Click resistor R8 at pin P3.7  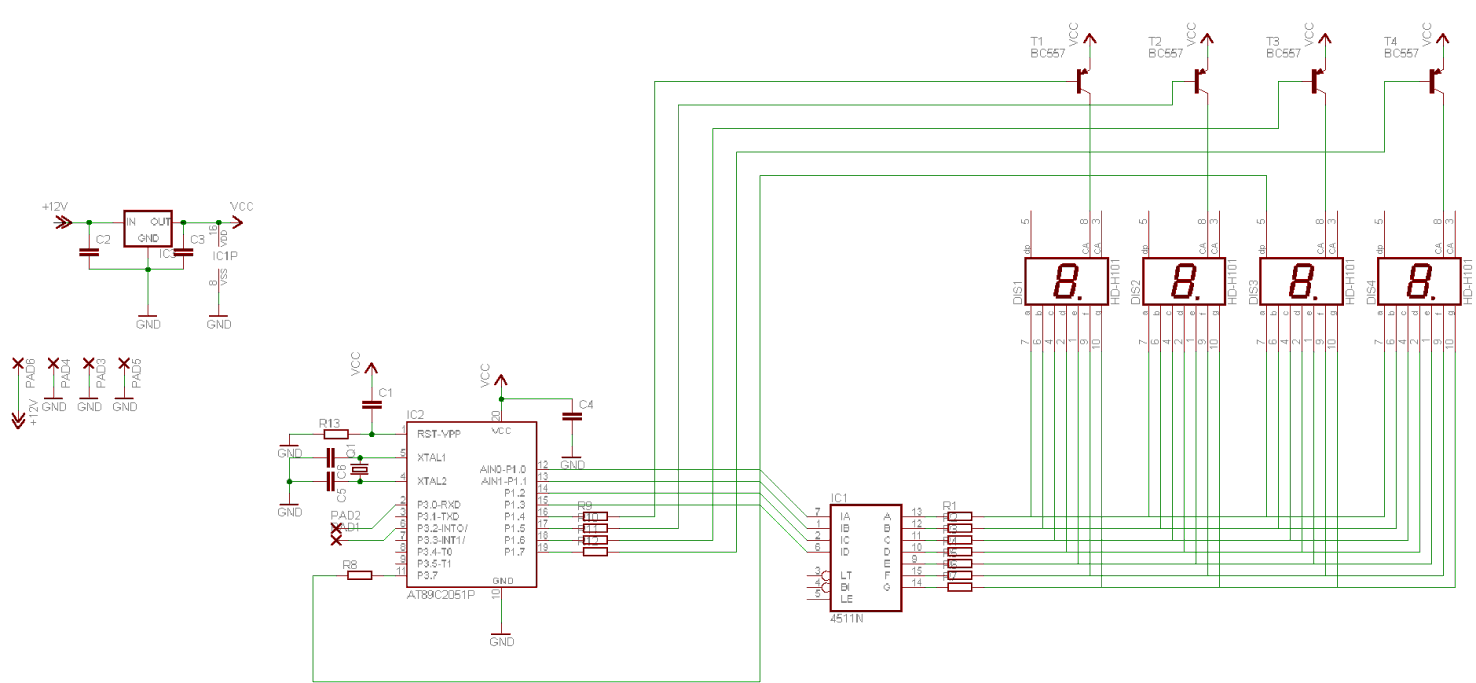tap(359, 575)
